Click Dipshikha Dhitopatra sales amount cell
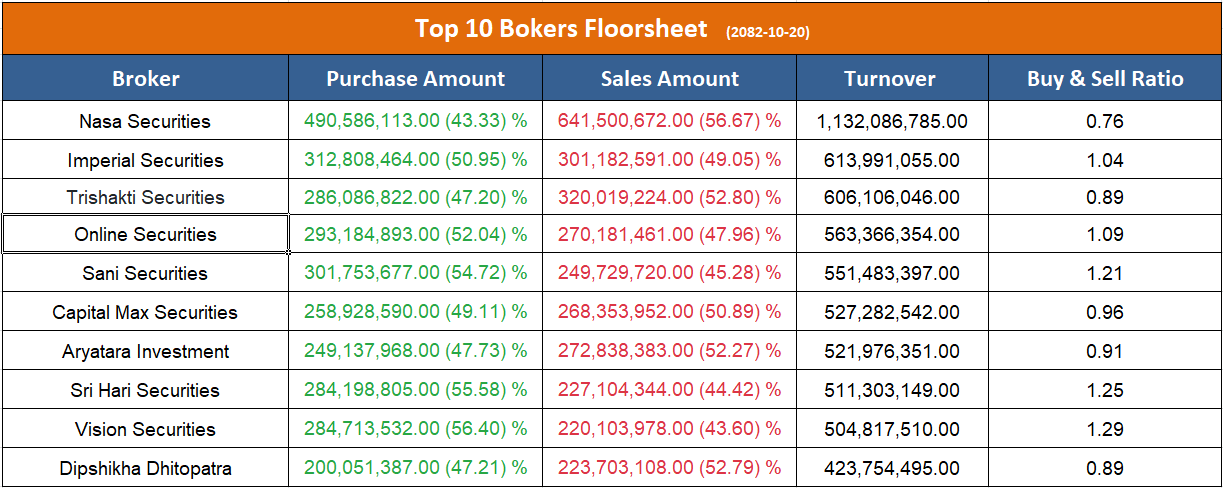The height and width of the screenshot is (488, 1223). coord(670,468)
